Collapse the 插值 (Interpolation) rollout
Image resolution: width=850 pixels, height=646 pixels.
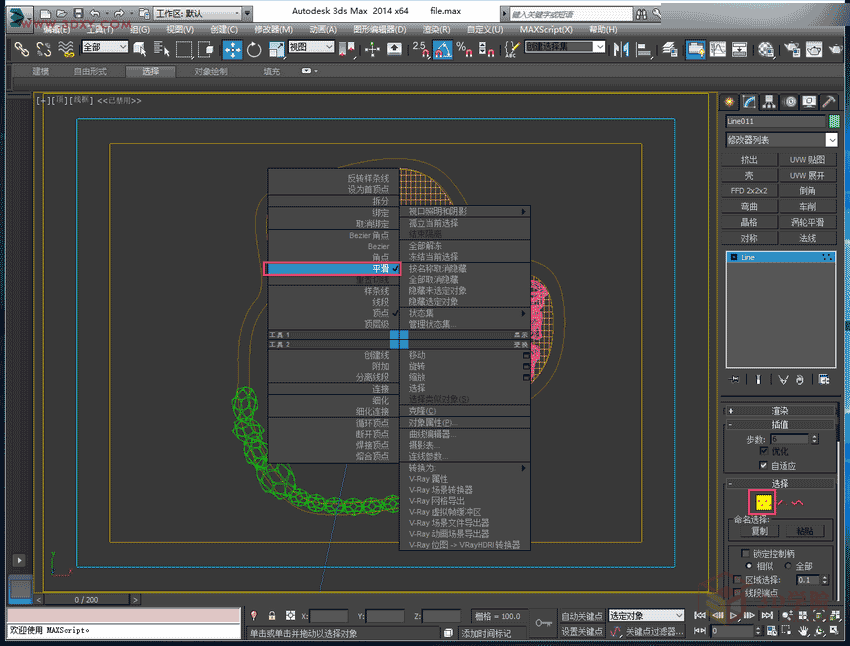pyautogui.click(x=780, y=425)
